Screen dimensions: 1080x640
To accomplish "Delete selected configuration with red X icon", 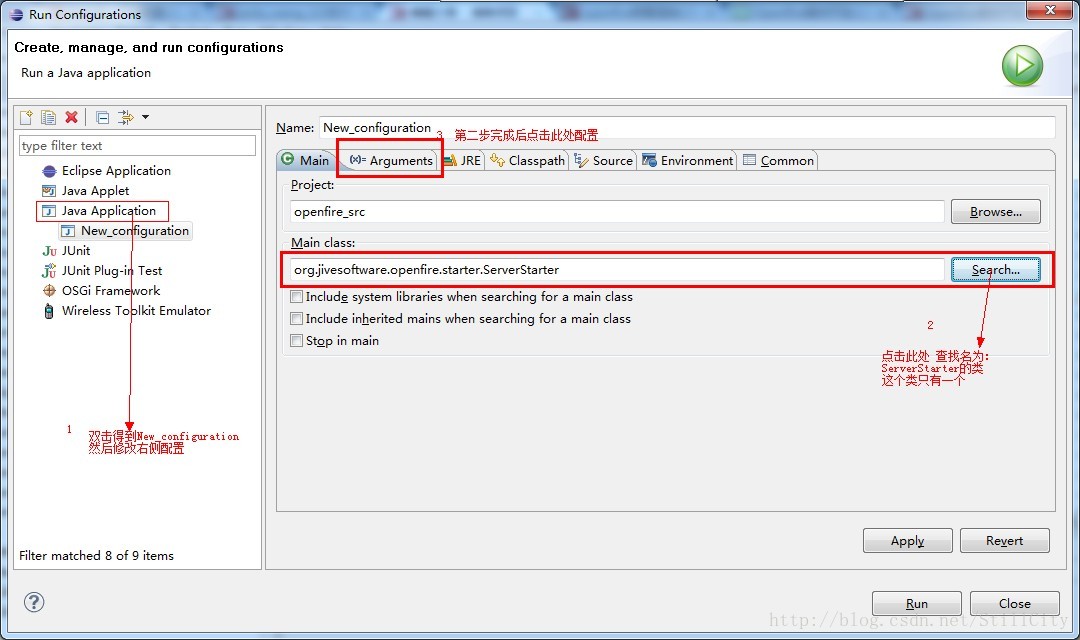I will click(71, 118).
